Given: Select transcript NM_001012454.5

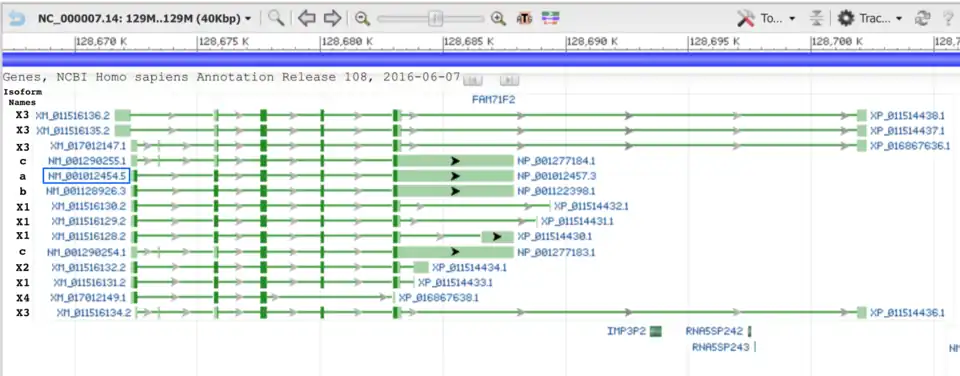Looking at the screenshot, I should coord(86,176).
